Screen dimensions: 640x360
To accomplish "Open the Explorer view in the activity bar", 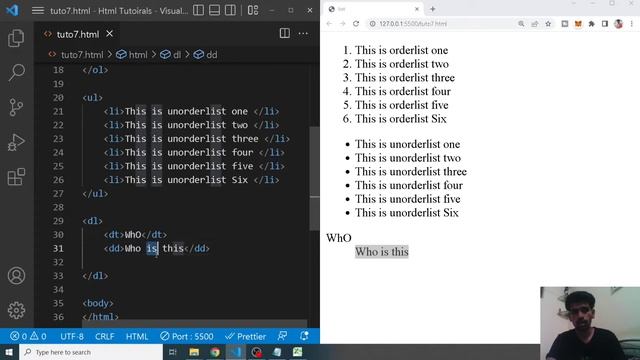I will pyautogui.click(x=16, y=38).
